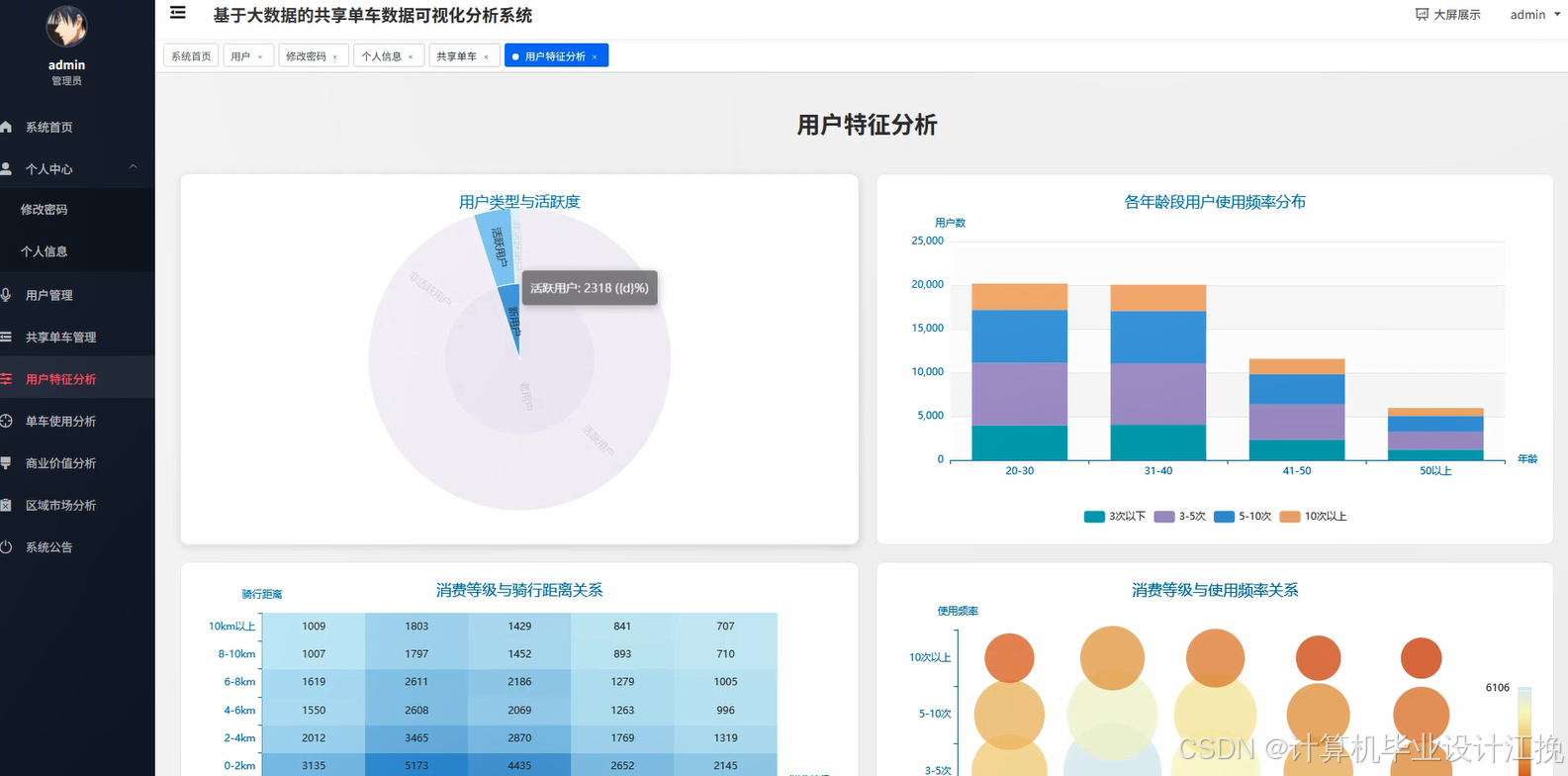Viewport: 1568px width, 776px height.
Task: Click the trophy icon beside 商业价值分析
Action: coord(6,462)
